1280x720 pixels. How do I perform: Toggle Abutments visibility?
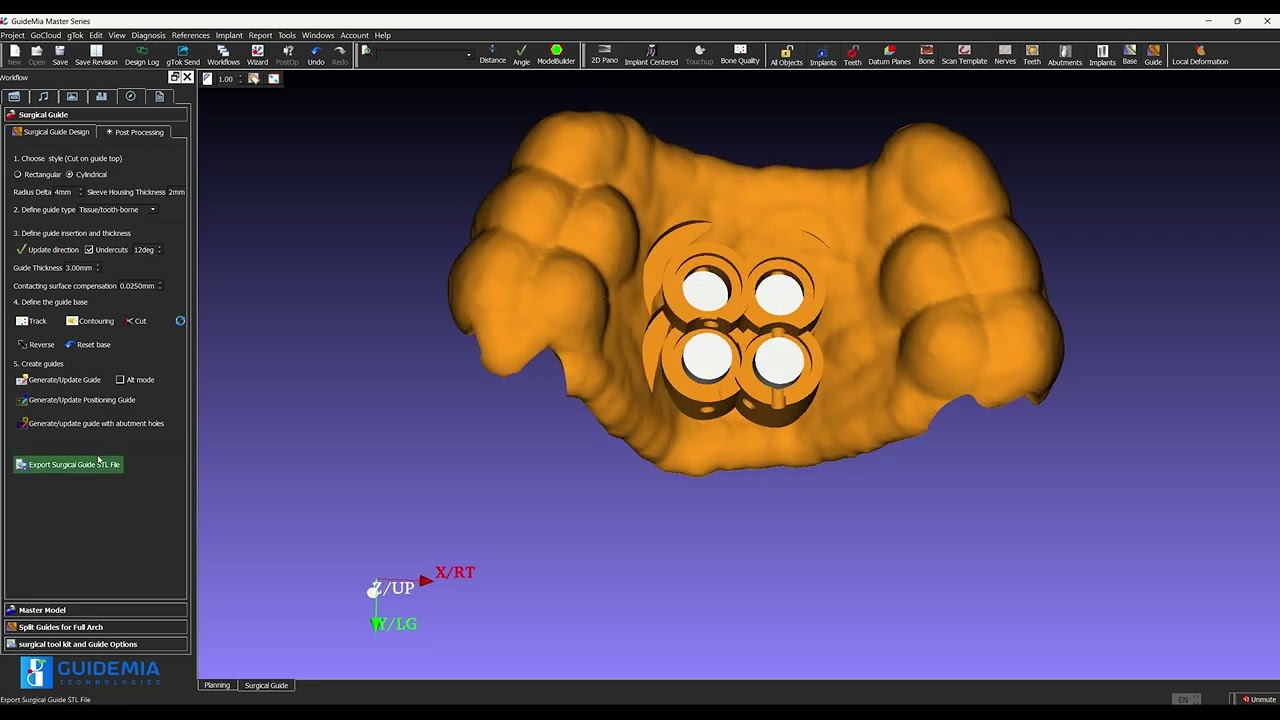(x=1064, y=55)
